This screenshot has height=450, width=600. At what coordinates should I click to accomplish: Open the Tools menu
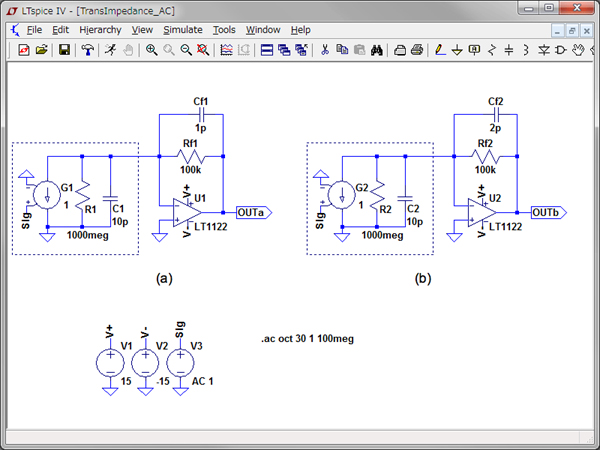pyautogui.click(x=224, y=30)
